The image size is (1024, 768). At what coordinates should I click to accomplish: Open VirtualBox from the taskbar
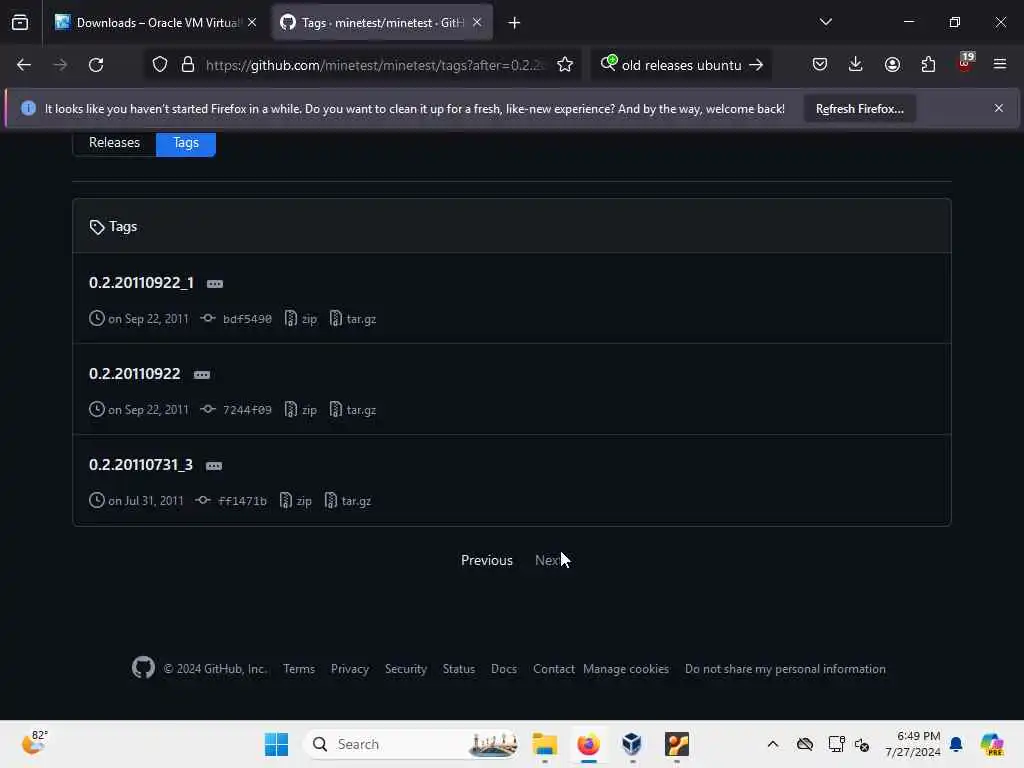pyautogui.click(x=632, y=744)
